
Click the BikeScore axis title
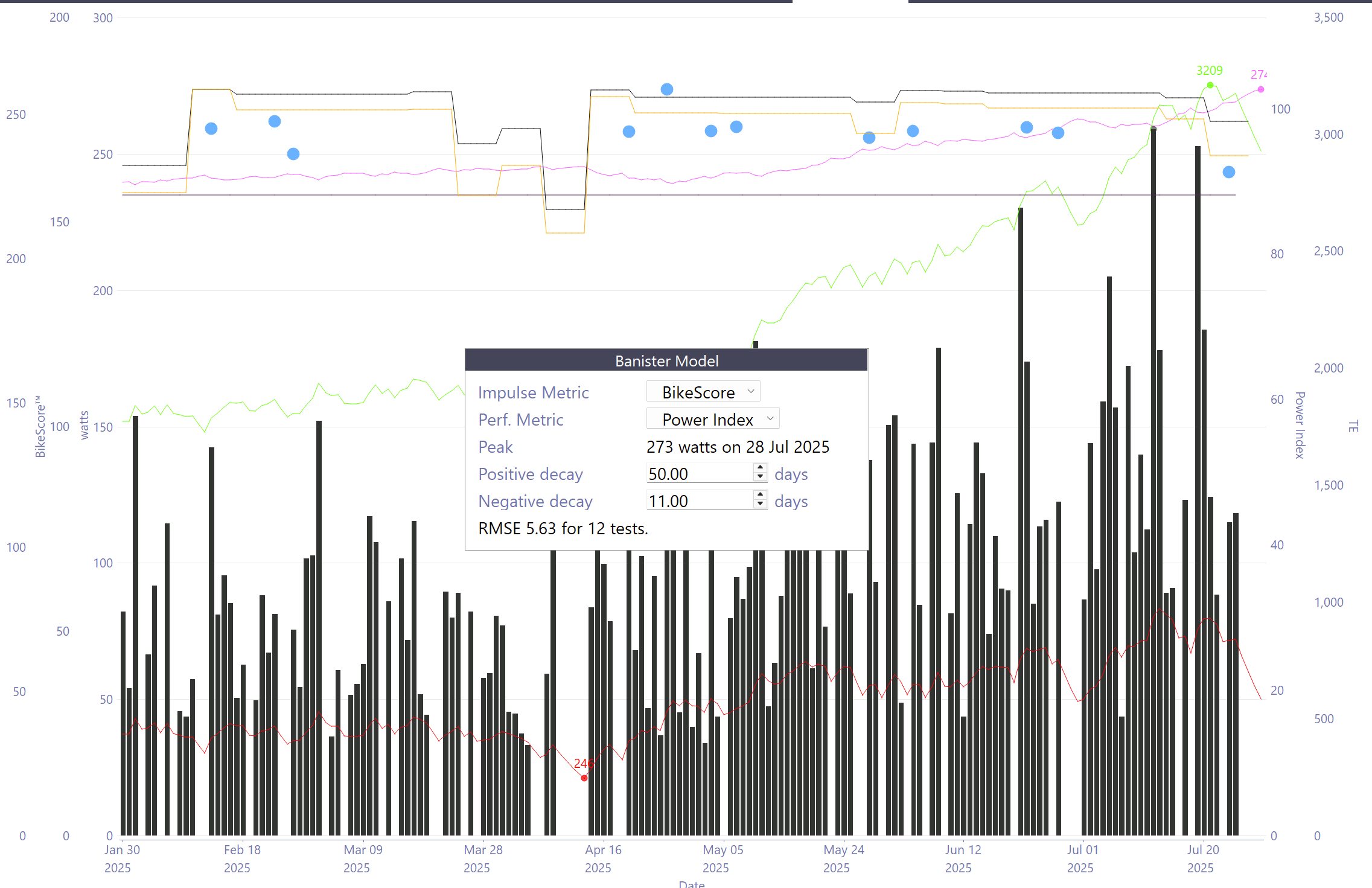[x=40, y=426]
